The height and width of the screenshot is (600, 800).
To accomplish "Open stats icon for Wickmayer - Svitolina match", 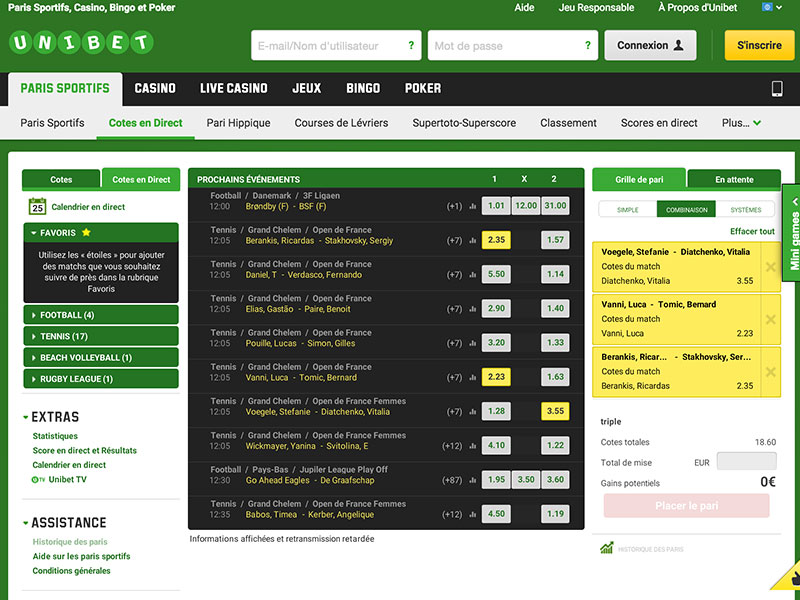I will [472, 446].
